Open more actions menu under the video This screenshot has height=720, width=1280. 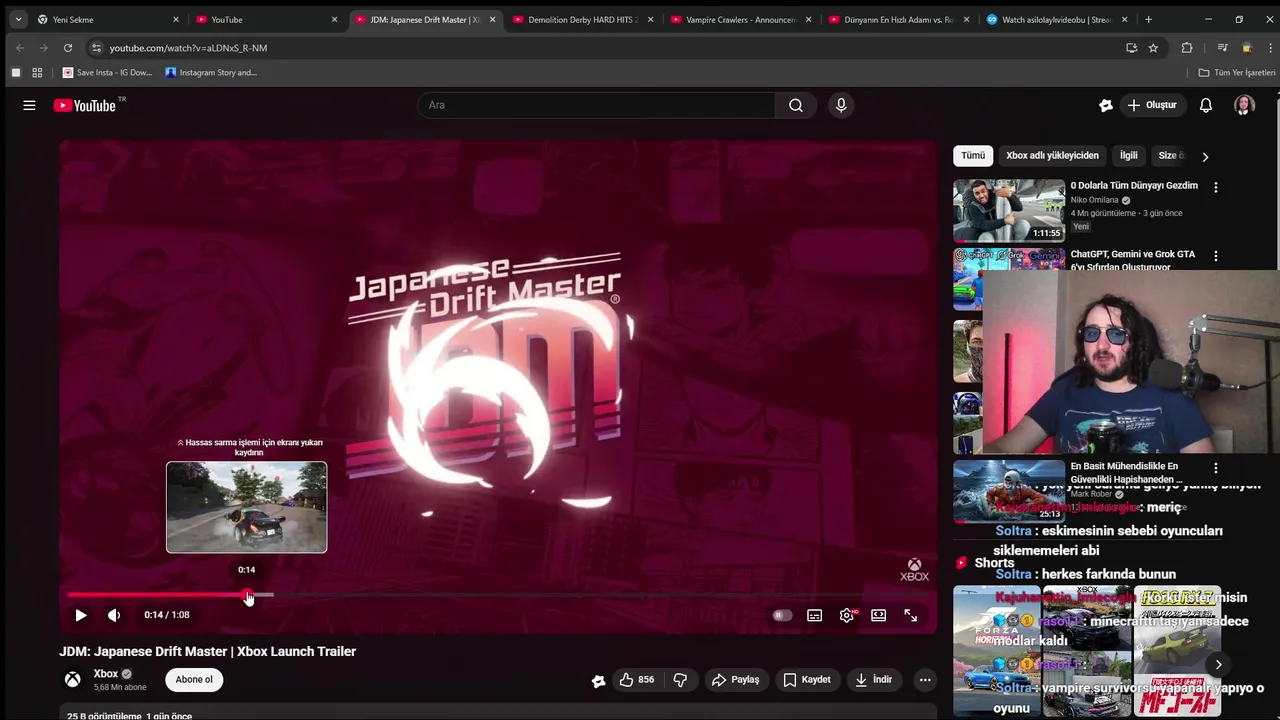pyautogui.click(x=925, y=680)
